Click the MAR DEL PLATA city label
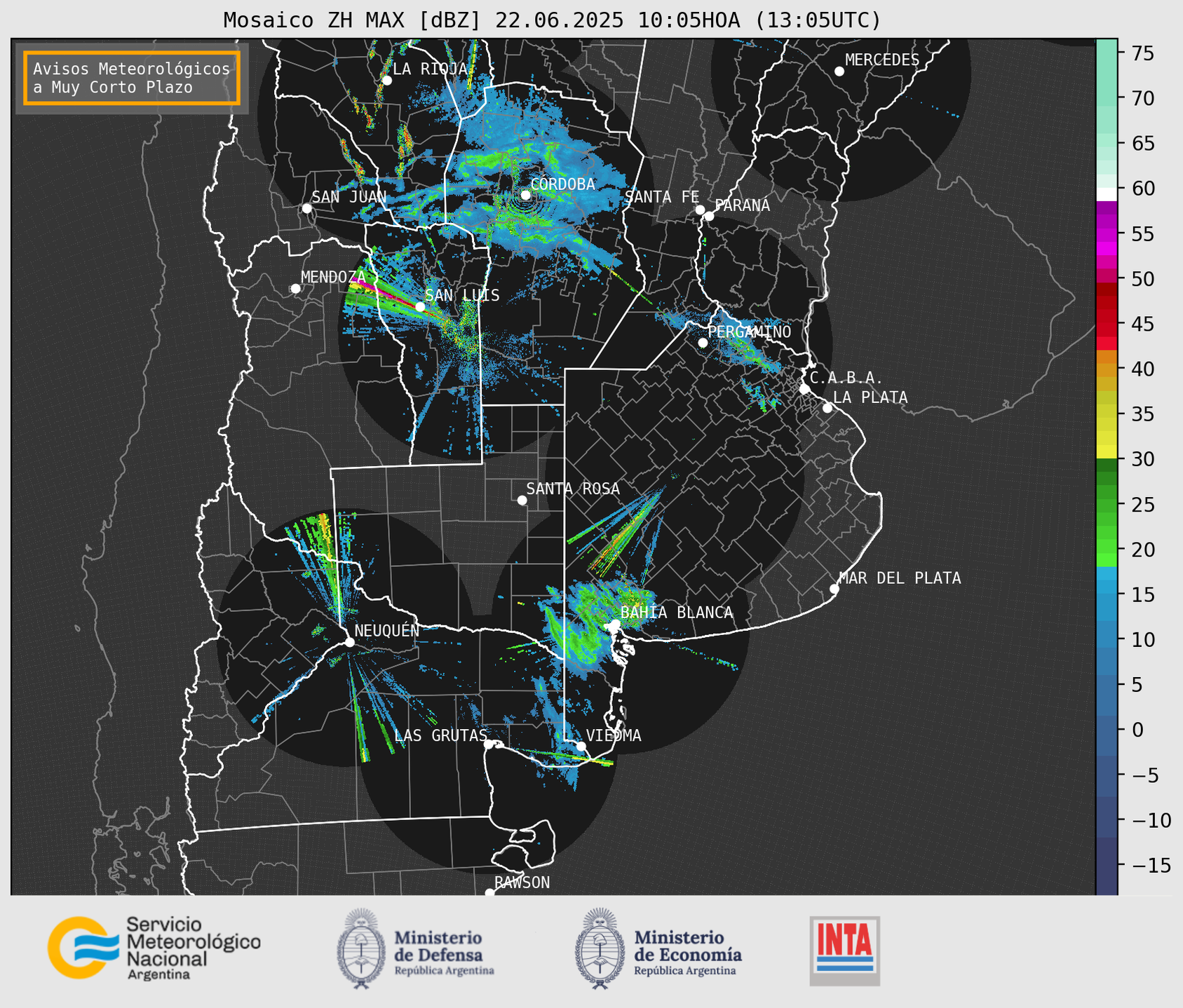1183x1008 pixels. pos(900,578)
